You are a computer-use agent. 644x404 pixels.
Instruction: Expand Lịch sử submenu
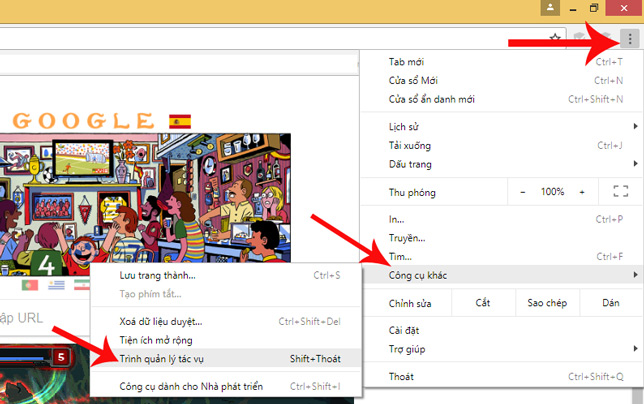(502, 127)
